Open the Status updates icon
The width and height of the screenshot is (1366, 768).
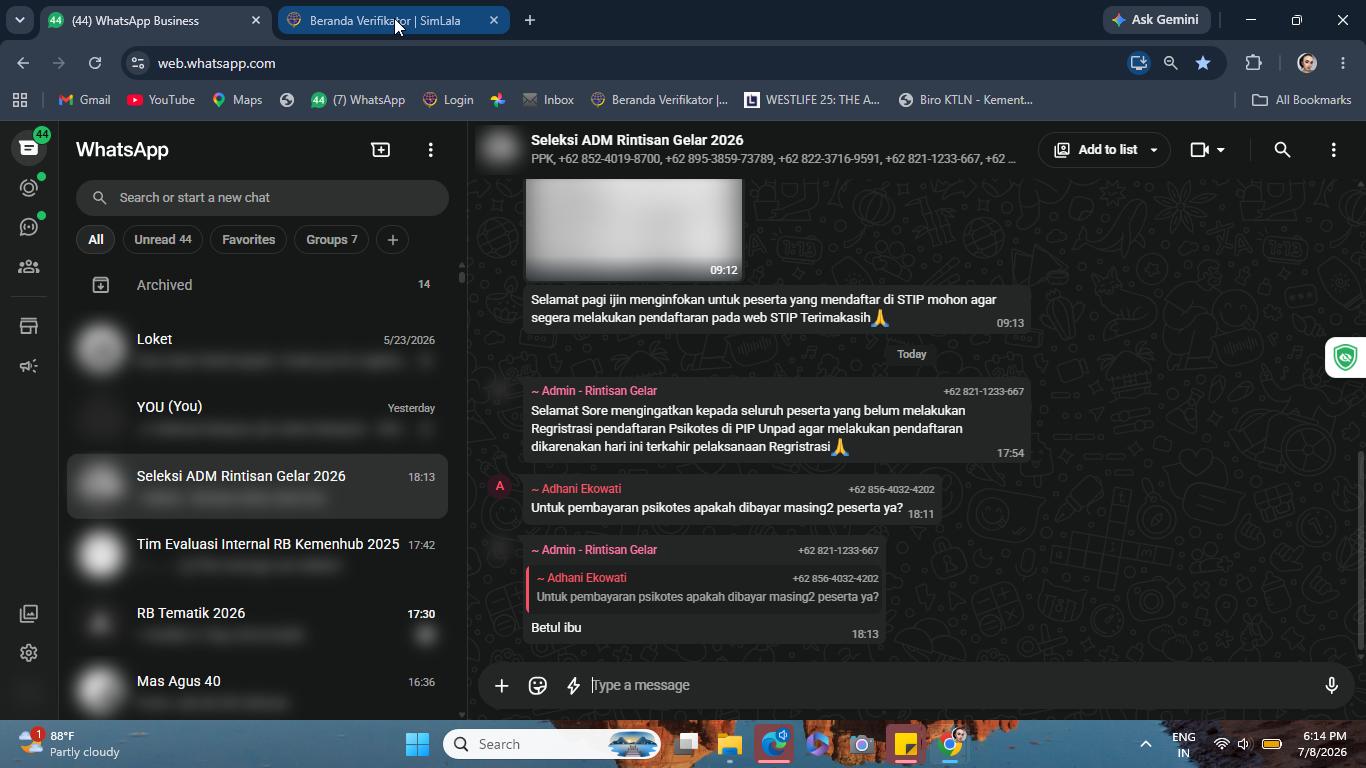(x=29, y=188)
